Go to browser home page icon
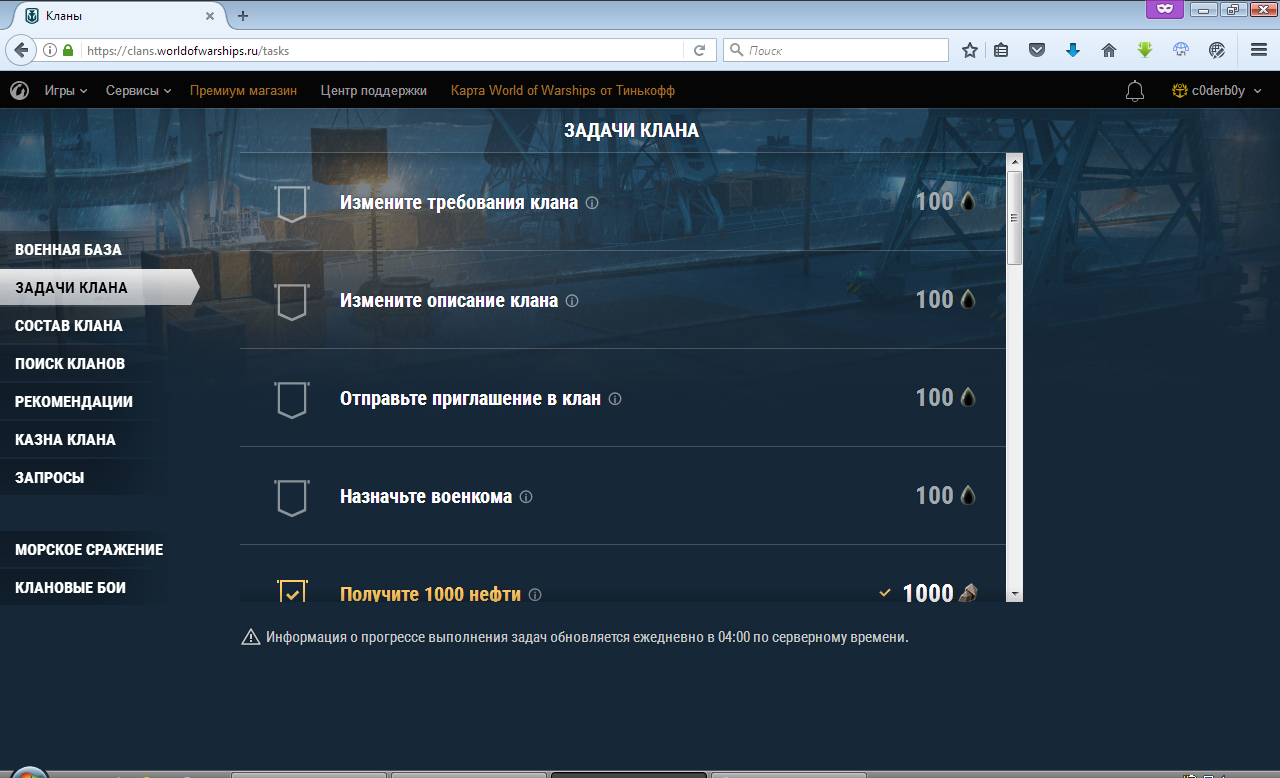1280x778 pixels. pos(1109,50)
